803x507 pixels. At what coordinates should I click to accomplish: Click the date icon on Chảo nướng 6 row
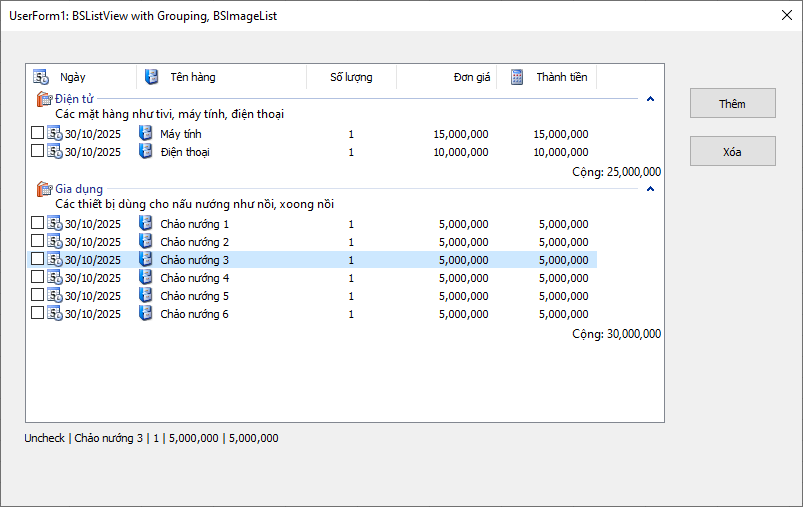coord(55,314)
